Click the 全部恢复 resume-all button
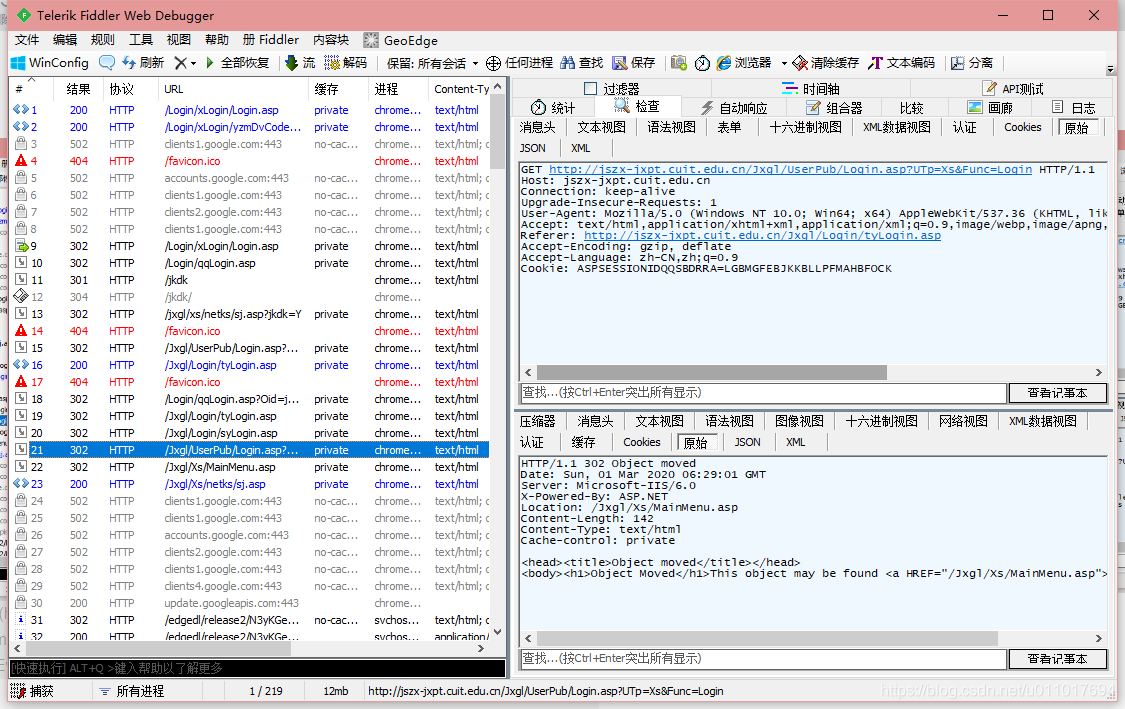The image size is (1125, 709). [237, 63]
